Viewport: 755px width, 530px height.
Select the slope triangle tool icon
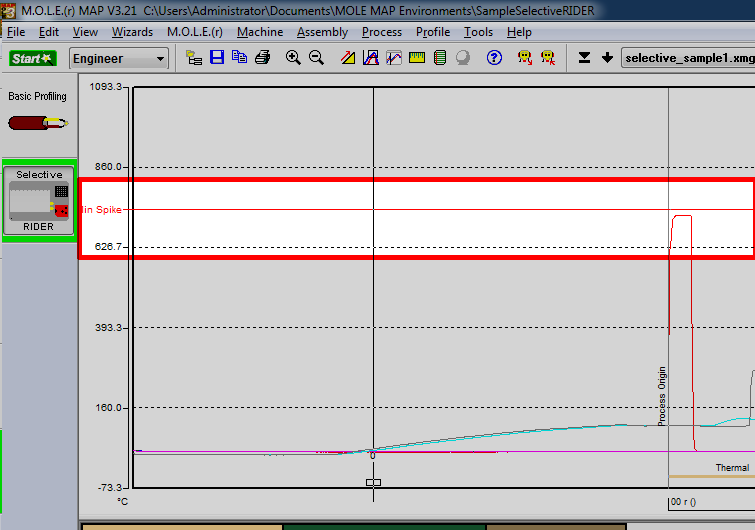pos(348,58)
